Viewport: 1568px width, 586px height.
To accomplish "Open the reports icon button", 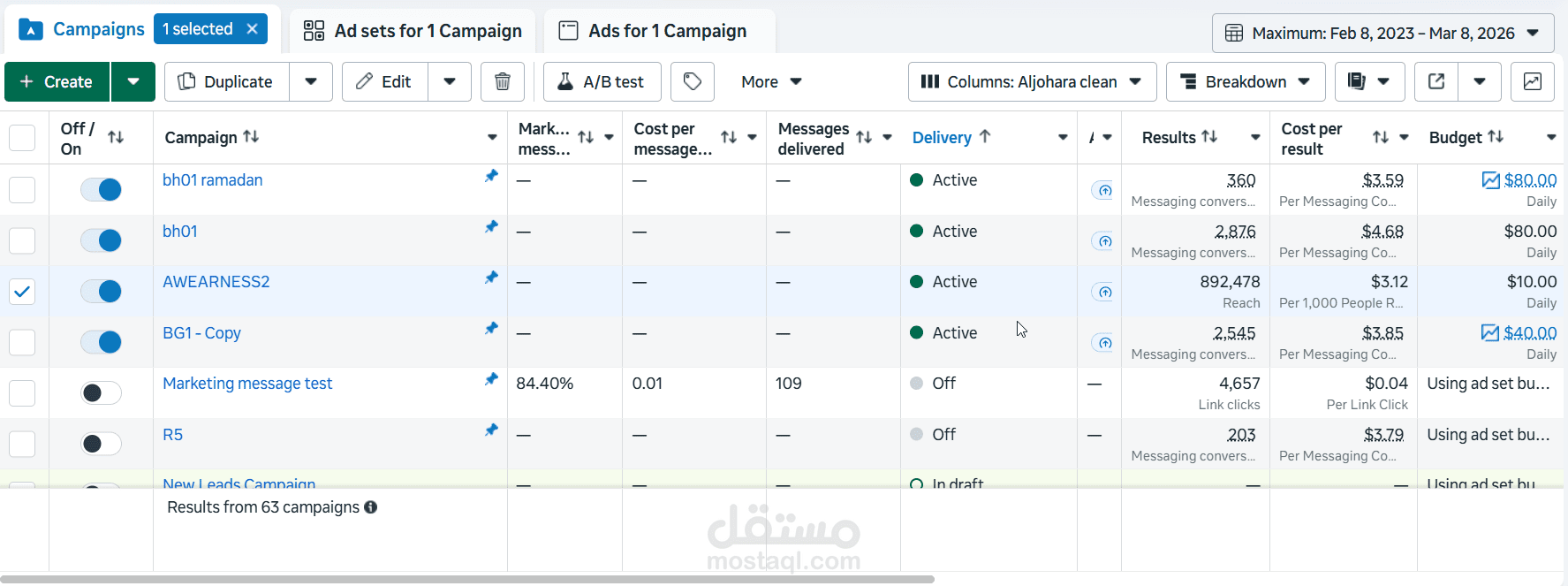I will (x=1357, y=82).
